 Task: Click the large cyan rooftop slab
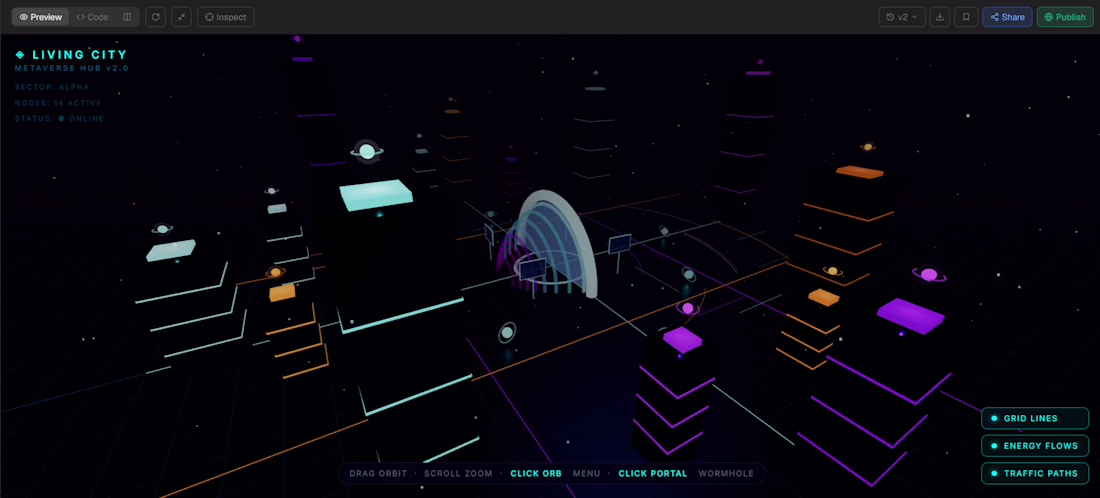coord(376,195)
